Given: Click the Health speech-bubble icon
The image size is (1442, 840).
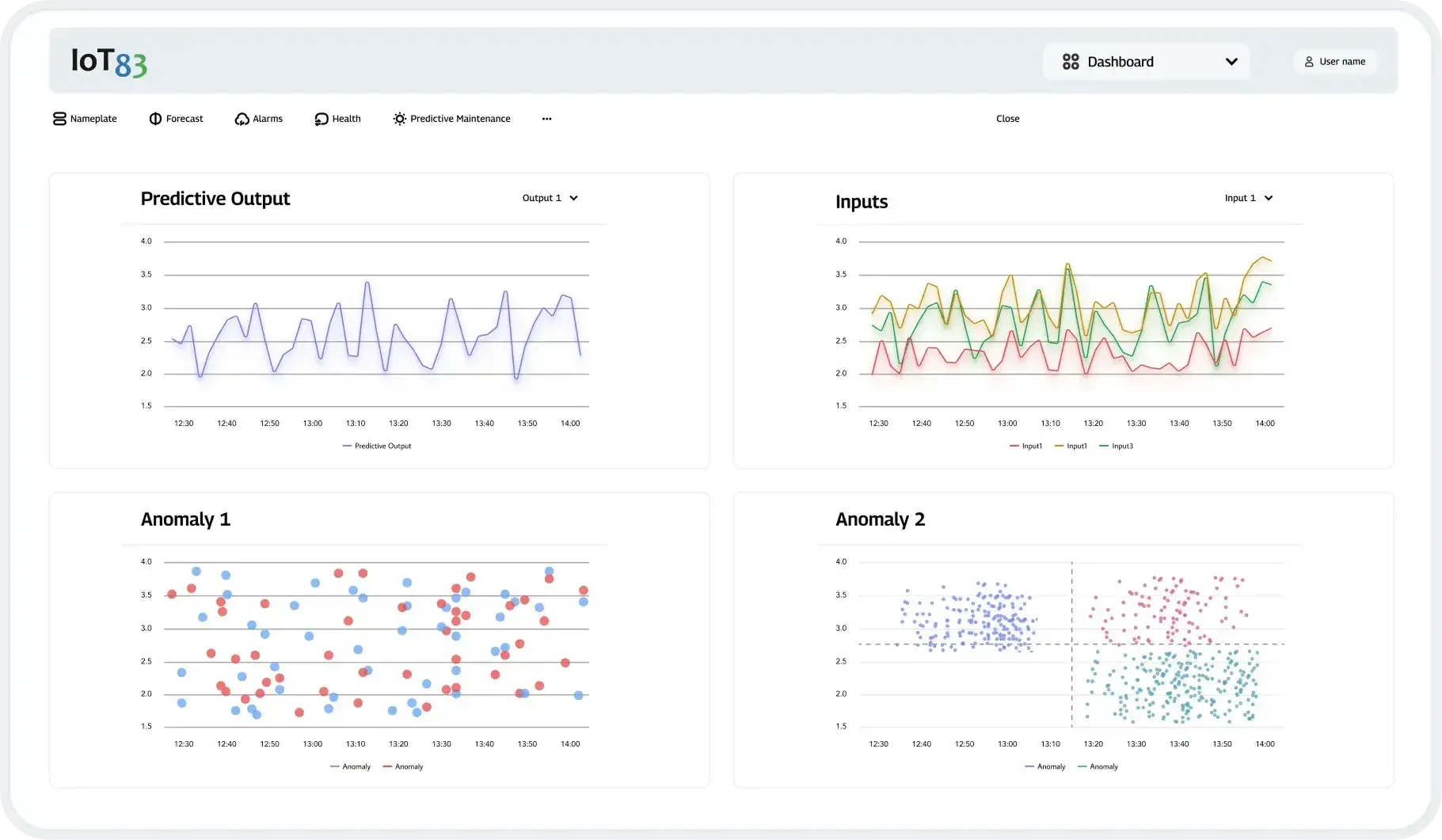Looking at the screenshot, I should coord(321,119).
